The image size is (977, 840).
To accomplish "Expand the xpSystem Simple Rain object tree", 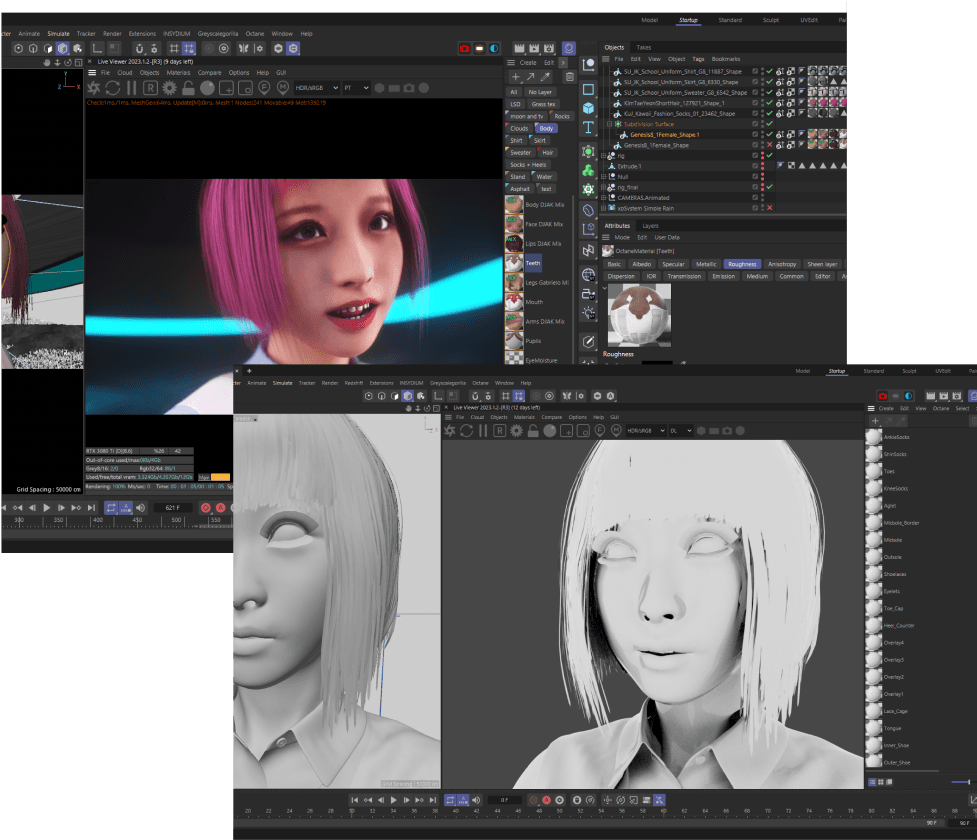I will [x=604, y=208].
